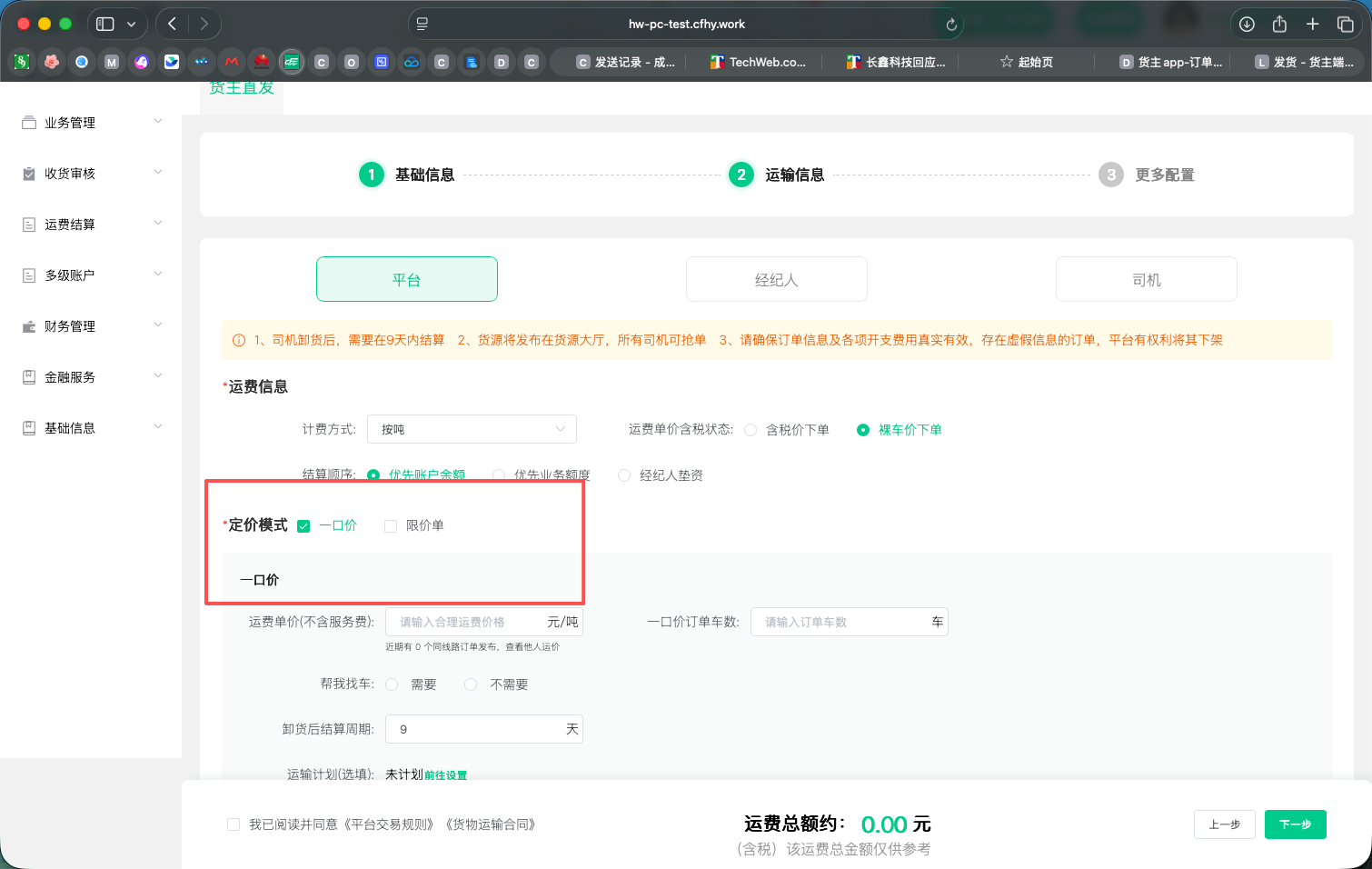
Task: Open the pink flower pinned tab
Action: [x=52, y=62]
